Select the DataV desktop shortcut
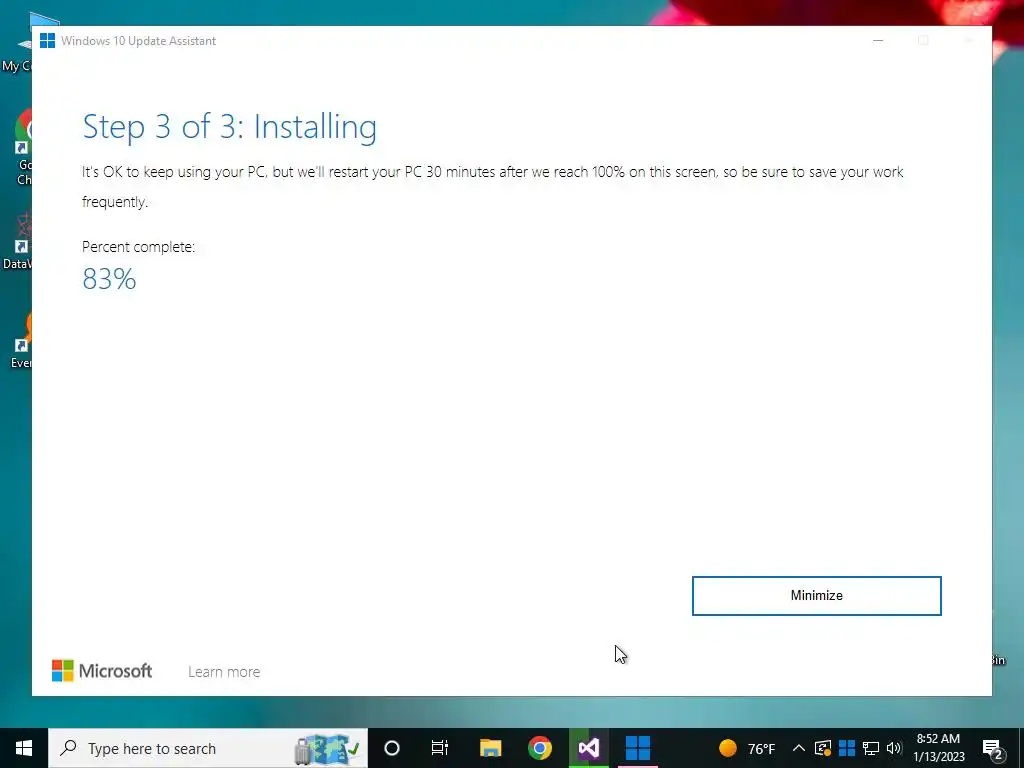1024x768 pixels. (x=18, y=242)
